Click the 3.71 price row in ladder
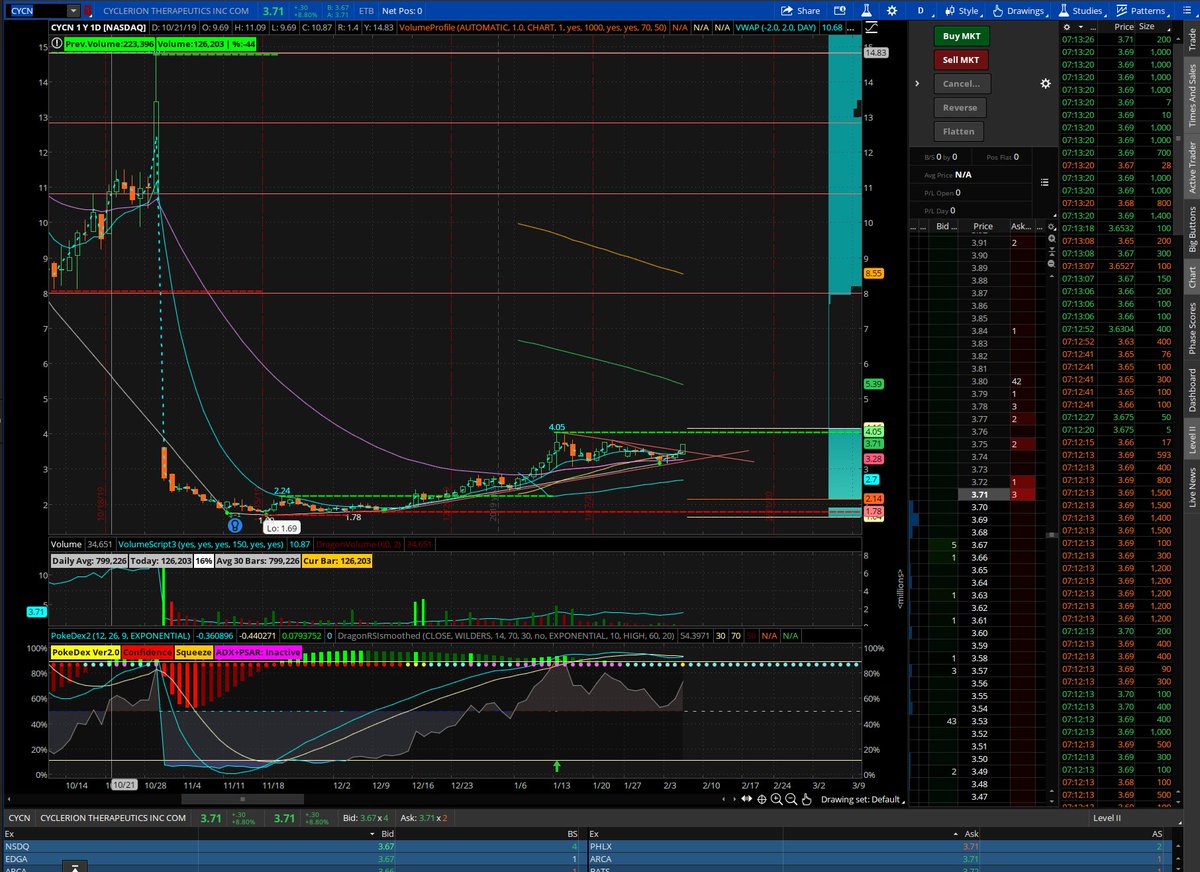This screenshot has width=1200, height=872. coord(984,494)
